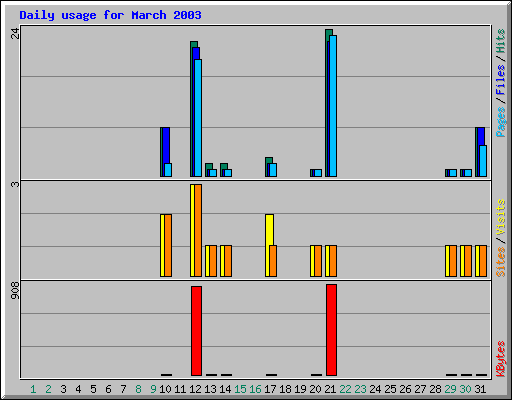
Task: Click day label "10" on the x-axis
Action: tap(165, 389)
